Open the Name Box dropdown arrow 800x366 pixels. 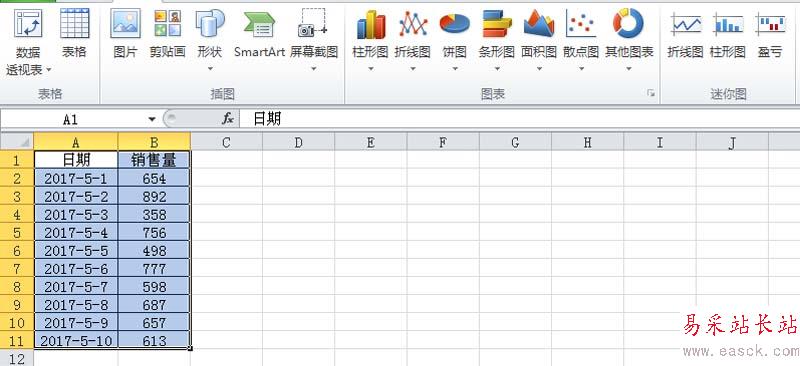152,119
